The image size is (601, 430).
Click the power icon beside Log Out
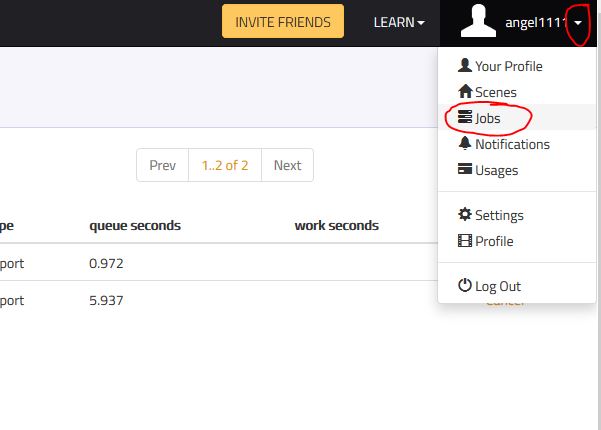[465, 285]
